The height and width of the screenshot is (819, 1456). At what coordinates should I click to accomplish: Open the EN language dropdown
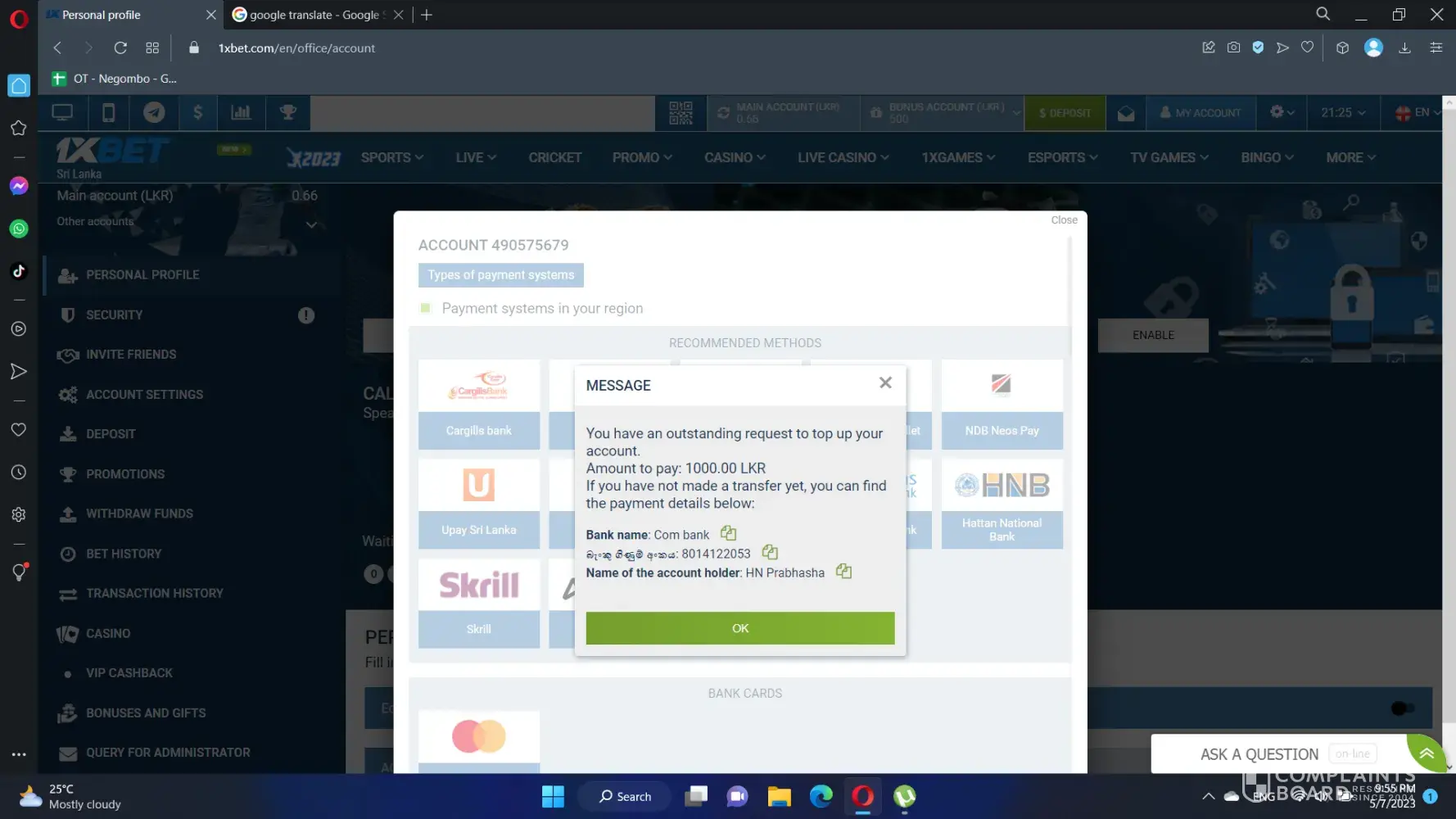(1418, 113)
